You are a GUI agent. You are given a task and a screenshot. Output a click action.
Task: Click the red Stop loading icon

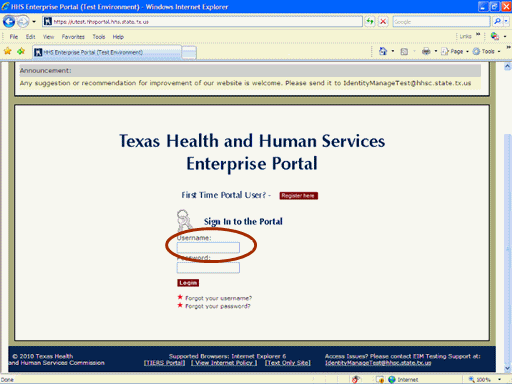click(x=383, y=22)
